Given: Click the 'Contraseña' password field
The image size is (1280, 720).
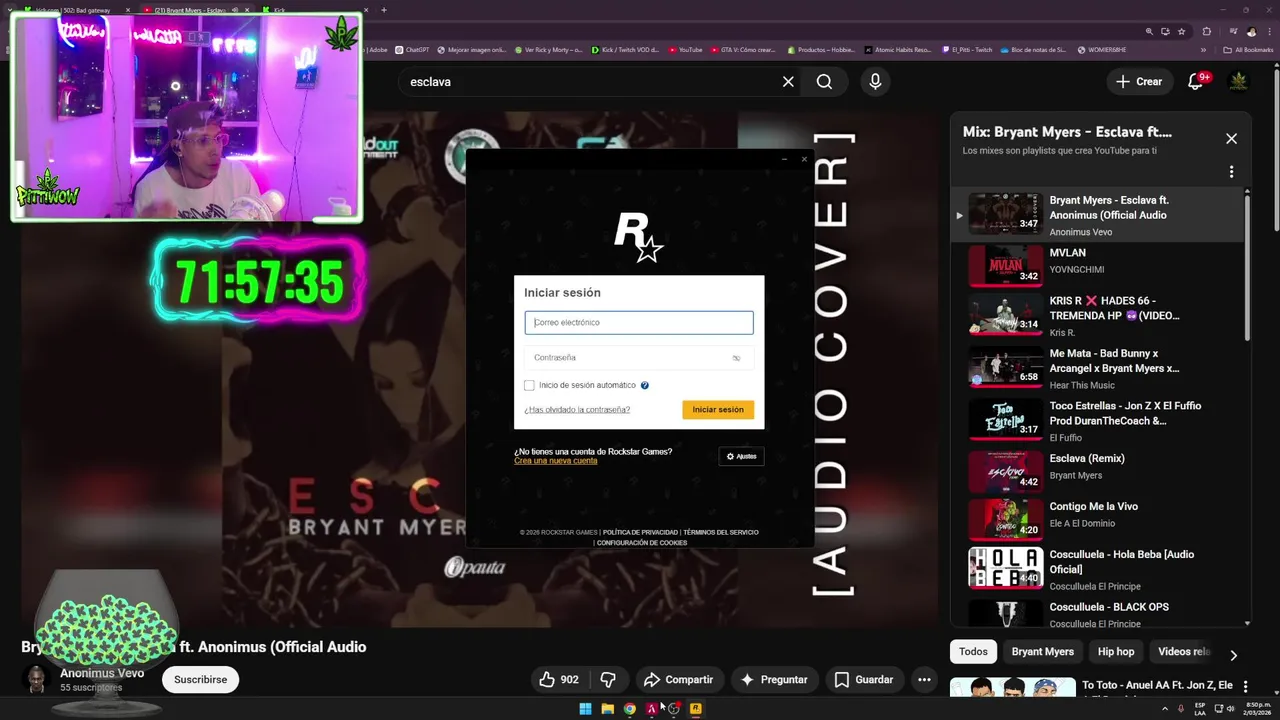Looking at the screenshot, I should click(639, 357).
